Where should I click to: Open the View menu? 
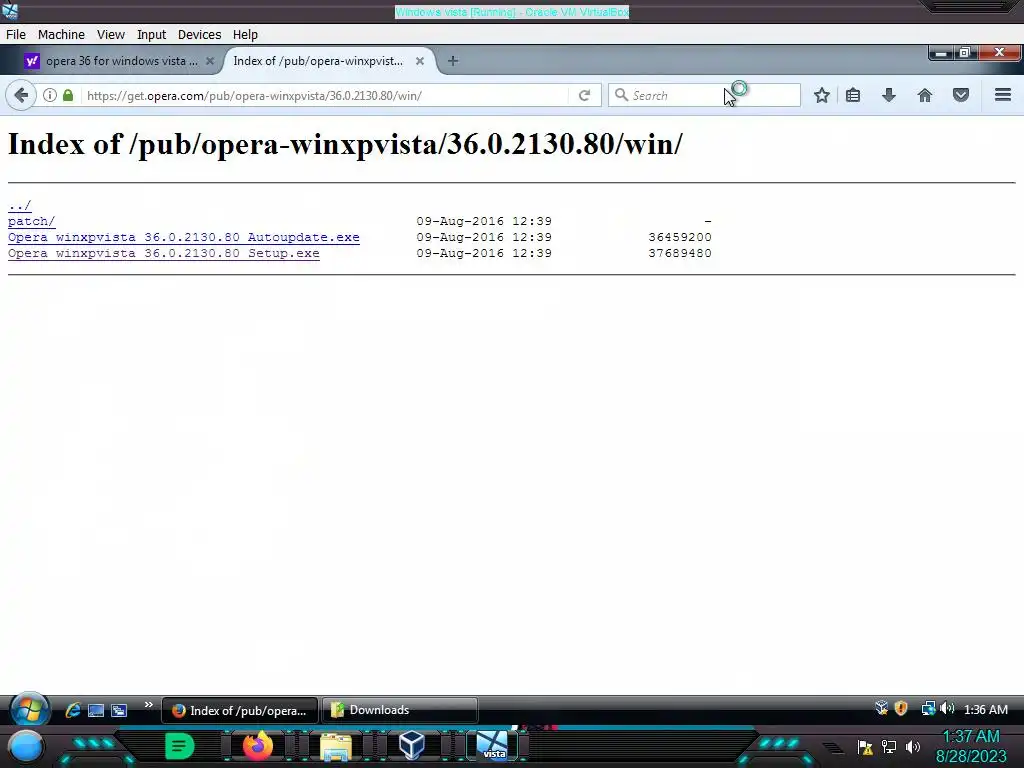click(110, 35)
